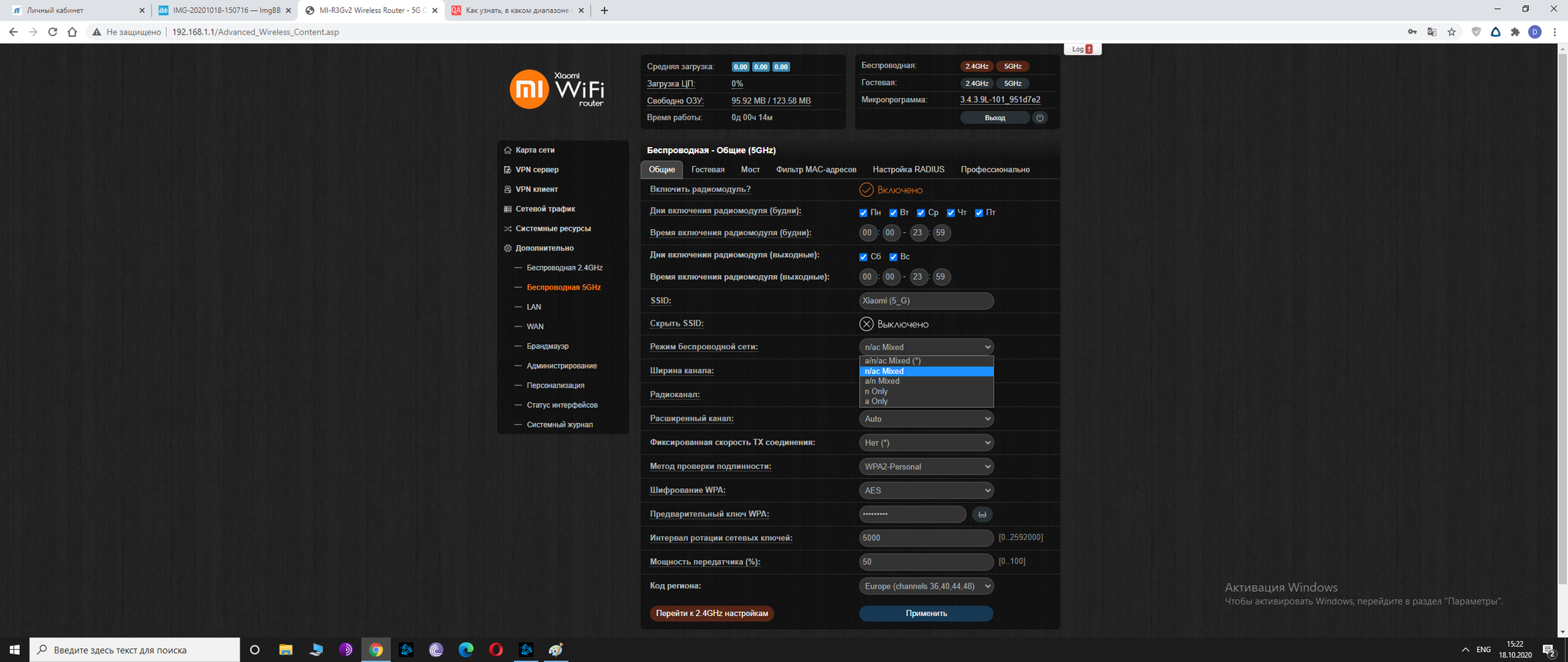Open Метод проверки подлинности WPA2-Personal dropdown

tap(926, 466)
